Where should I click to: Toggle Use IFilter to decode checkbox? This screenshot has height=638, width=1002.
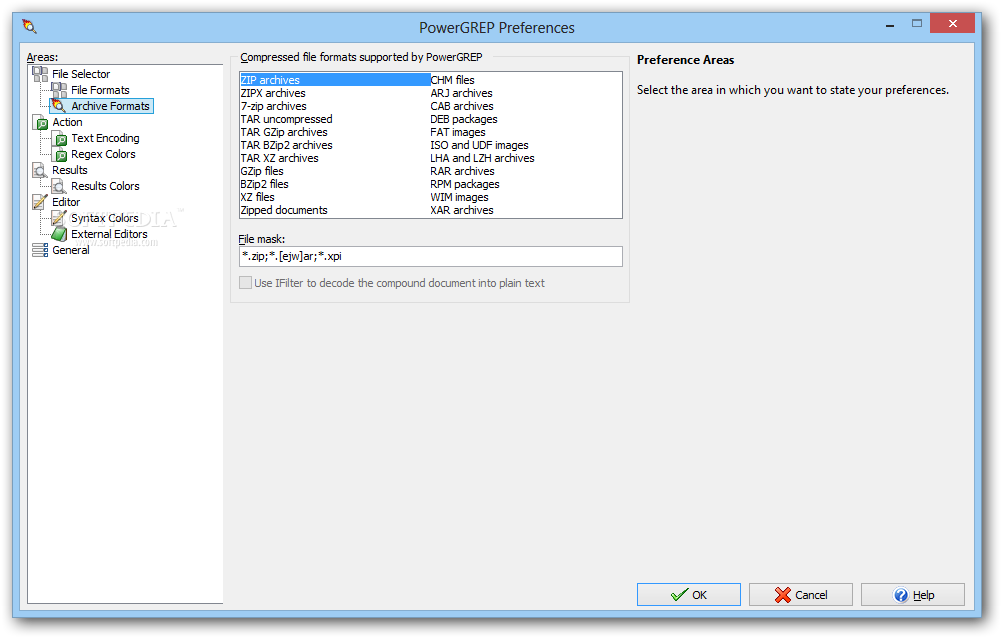(x=245, y=283)
